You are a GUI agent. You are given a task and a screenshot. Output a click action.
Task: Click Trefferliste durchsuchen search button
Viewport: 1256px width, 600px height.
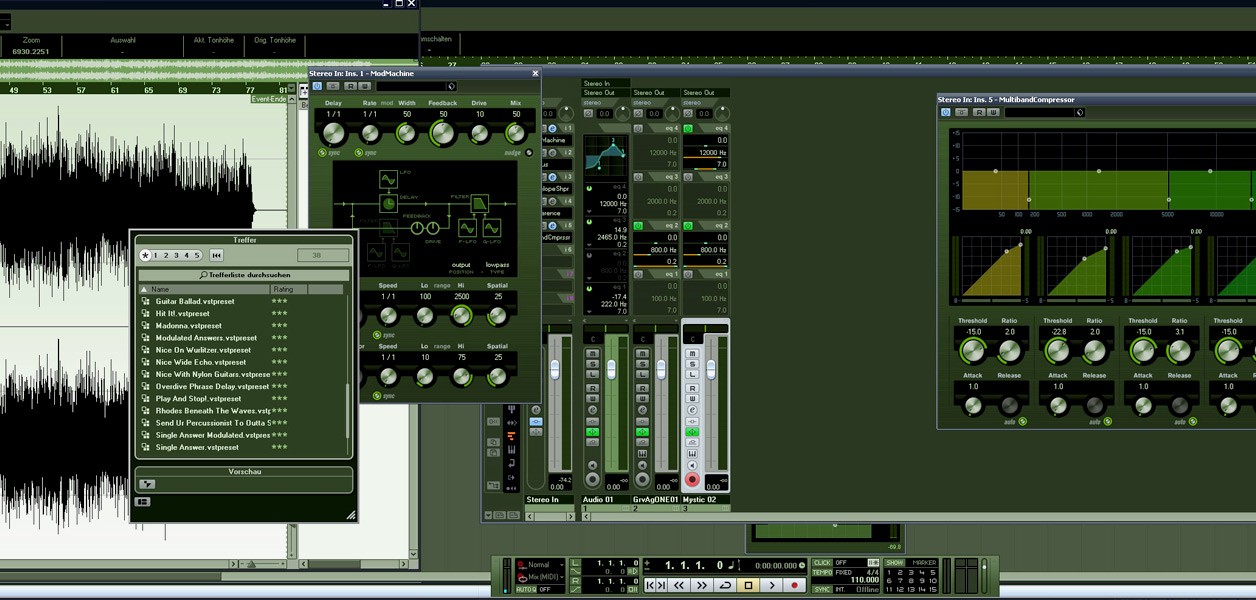tap(245, 275)
